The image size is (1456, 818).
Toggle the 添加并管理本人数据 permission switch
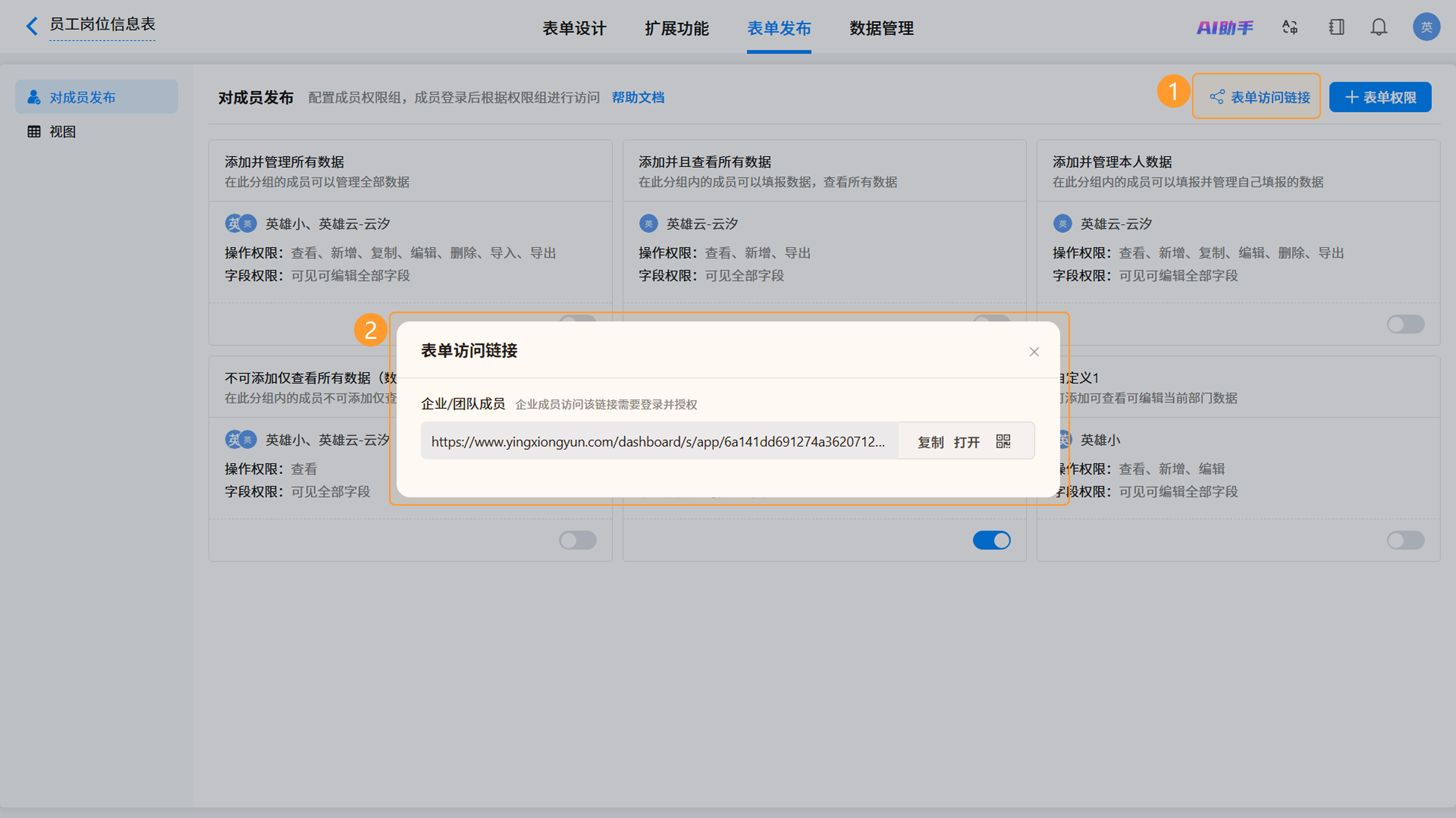click(1406, 325)
